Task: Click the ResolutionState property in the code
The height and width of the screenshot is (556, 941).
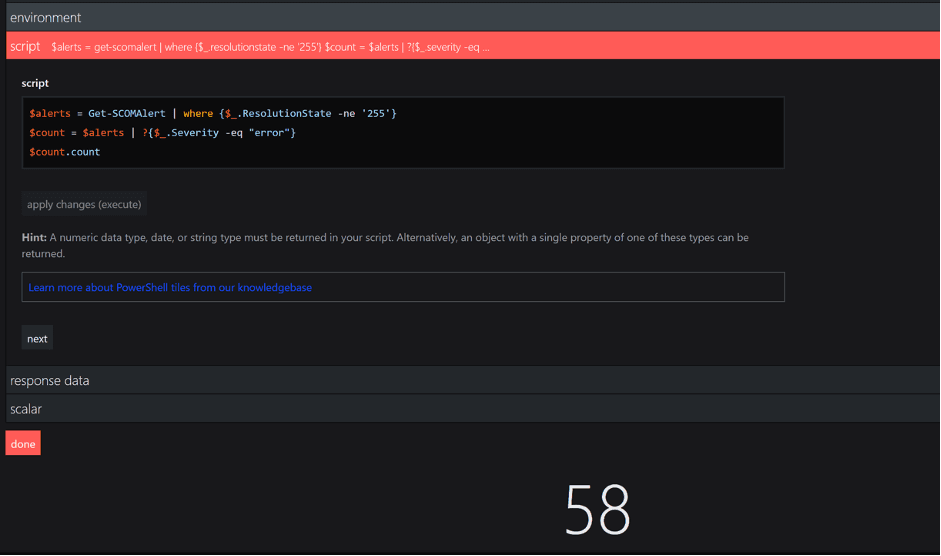Action: point(286,114)
